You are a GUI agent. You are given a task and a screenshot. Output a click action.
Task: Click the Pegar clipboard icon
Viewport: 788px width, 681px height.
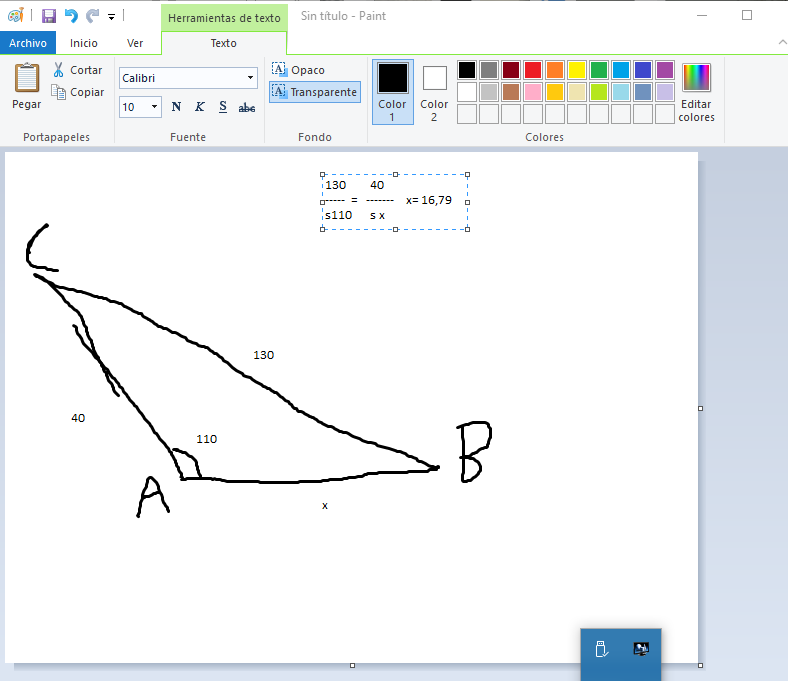tap(27, 77)
